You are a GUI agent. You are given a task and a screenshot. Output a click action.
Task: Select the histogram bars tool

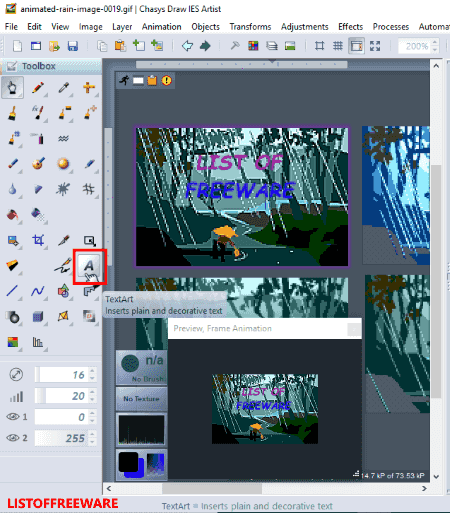(38, 342)
